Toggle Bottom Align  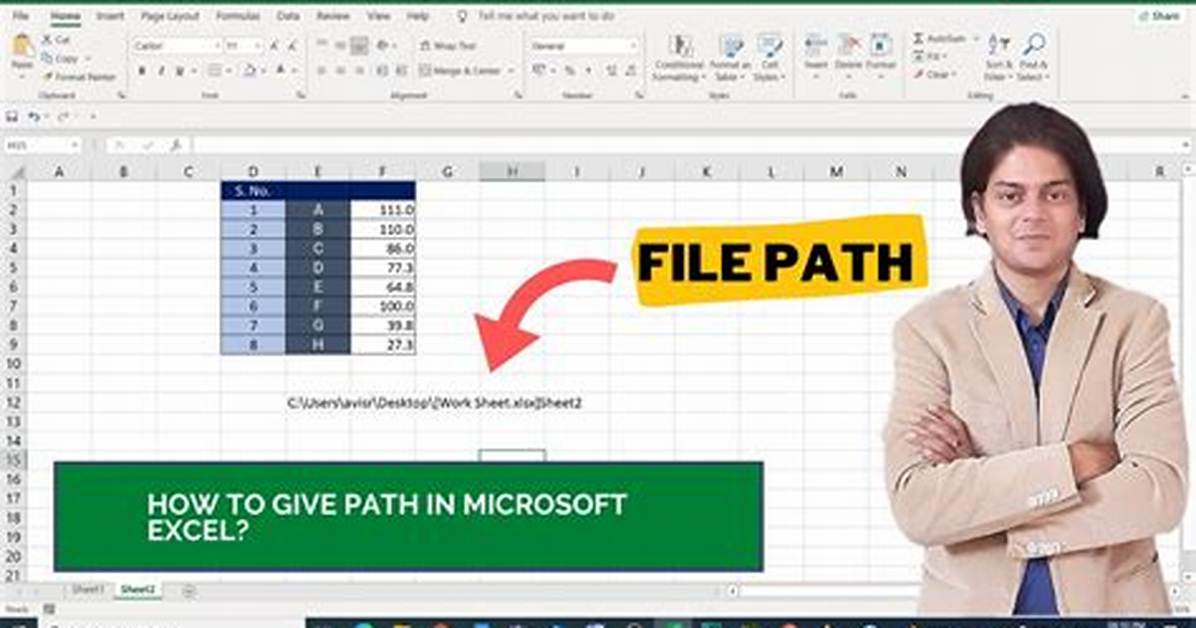tap(358, 46)
